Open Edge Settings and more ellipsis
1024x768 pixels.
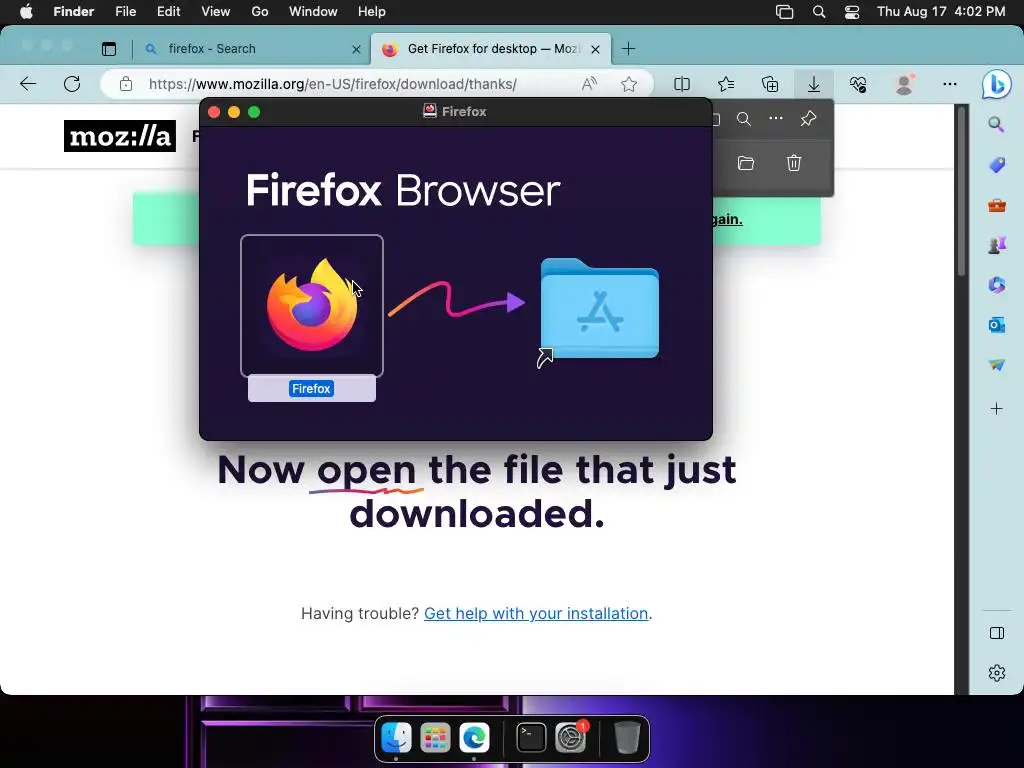[950, 84]
